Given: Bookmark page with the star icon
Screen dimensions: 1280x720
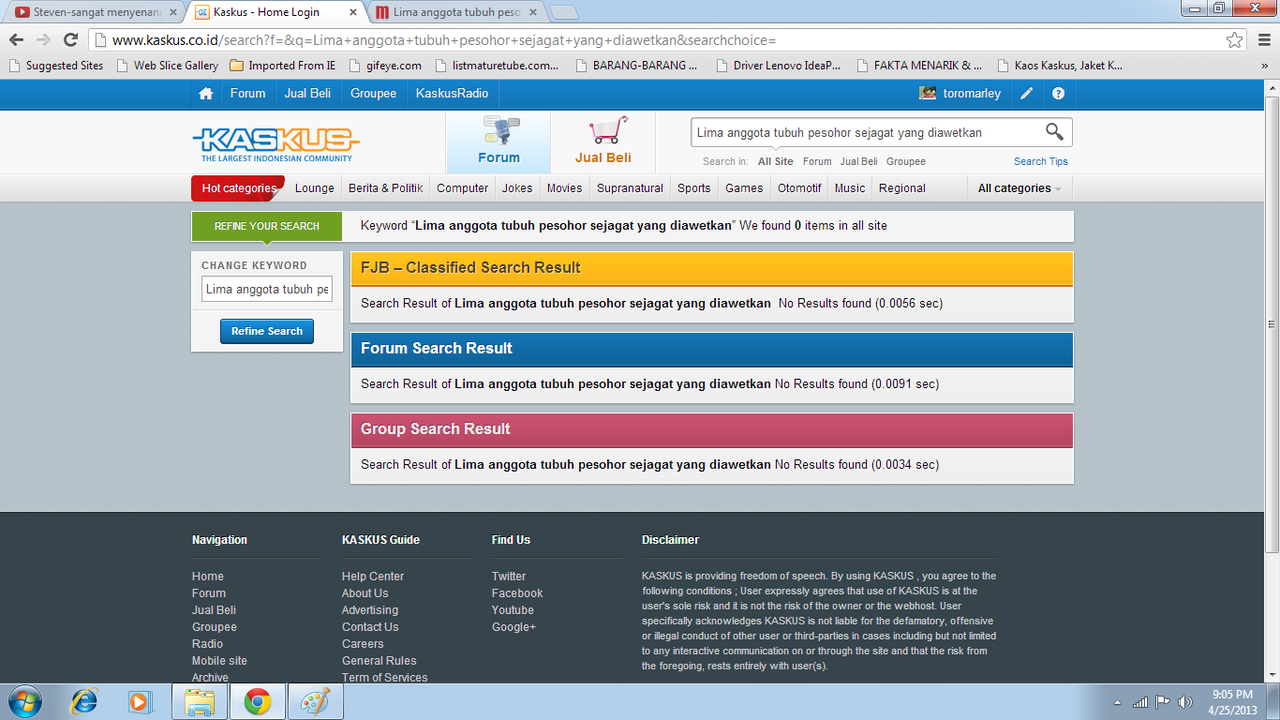Looking at the screenshot, I should pyautogui.click(x=1235, y=40).
